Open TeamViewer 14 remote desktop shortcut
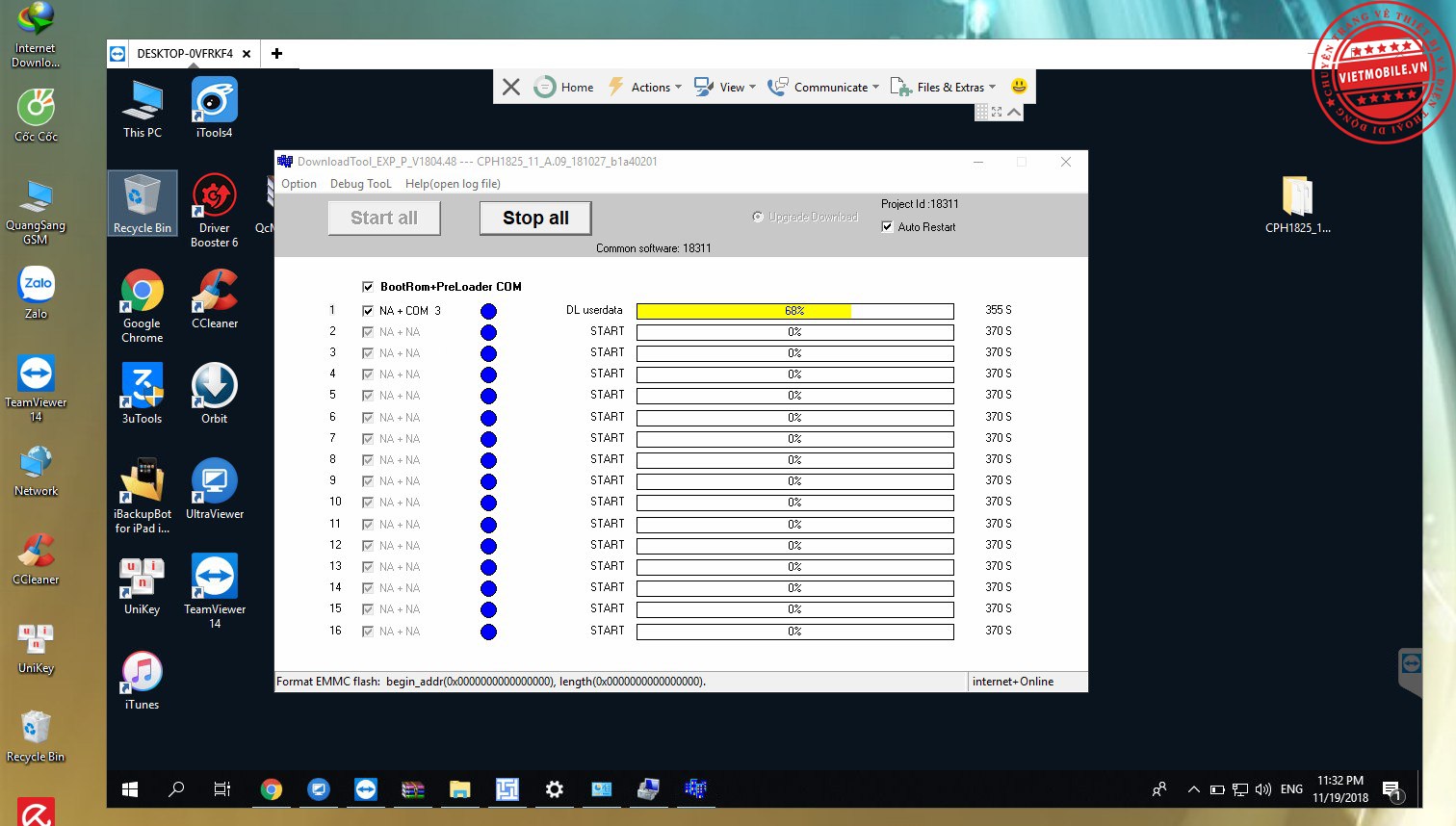The height and width of the screenshot is (826, 1456). click(214, 591)
